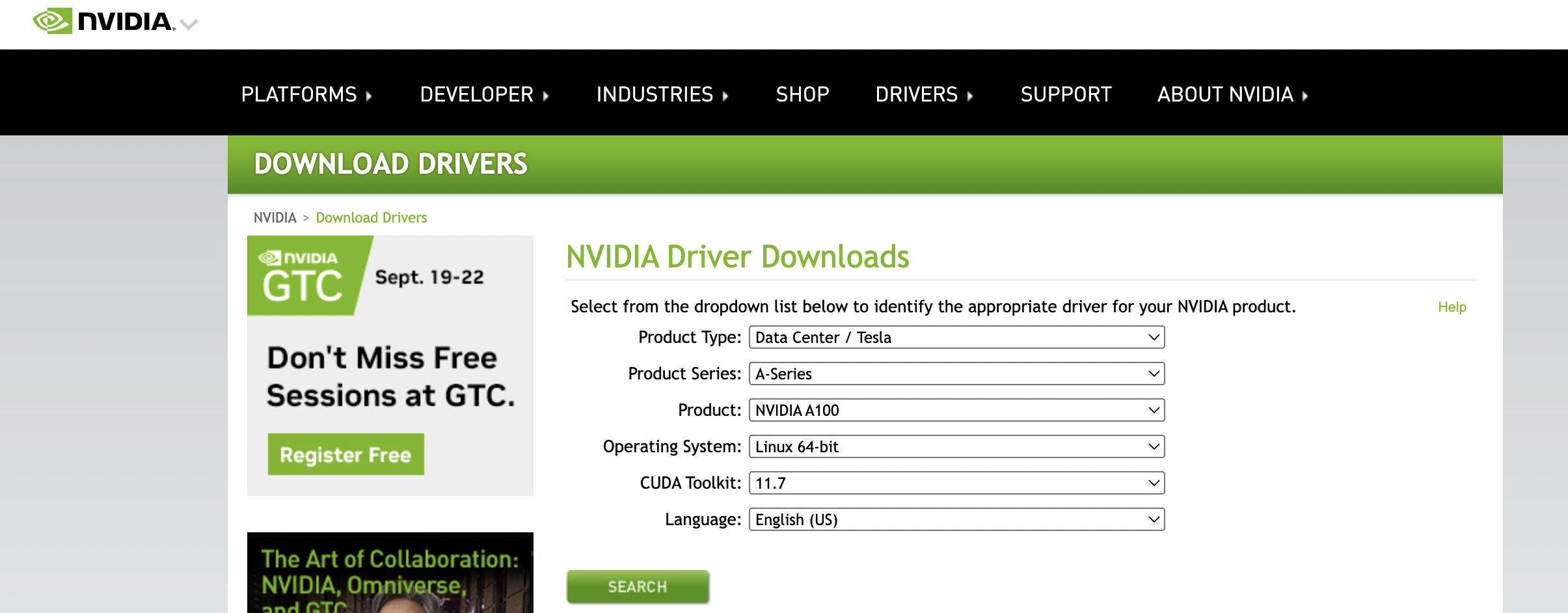Open the Language dropdown
Image resolution: width=1568 pixels, height=613 pixels.
[955, 519]
